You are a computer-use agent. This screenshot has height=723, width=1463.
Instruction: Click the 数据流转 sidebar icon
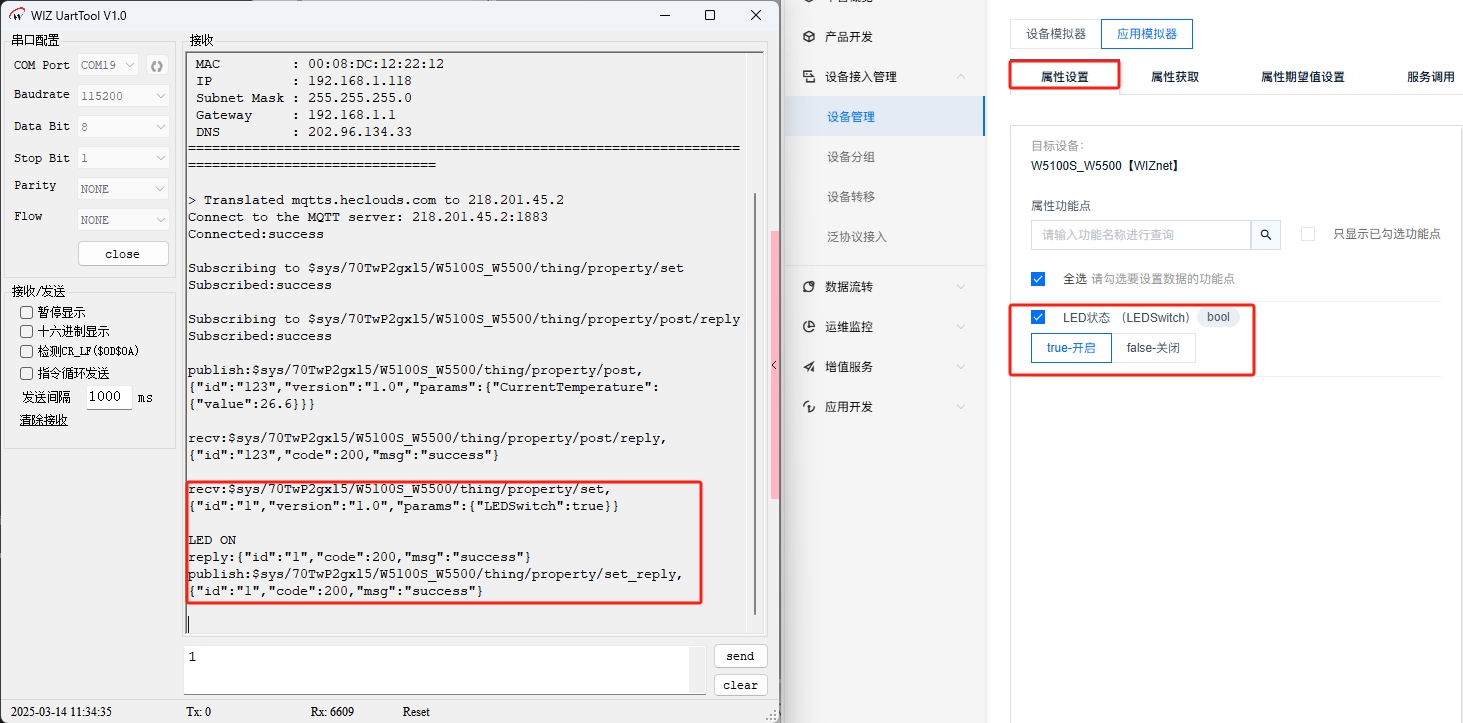click(x=809, y=287)
